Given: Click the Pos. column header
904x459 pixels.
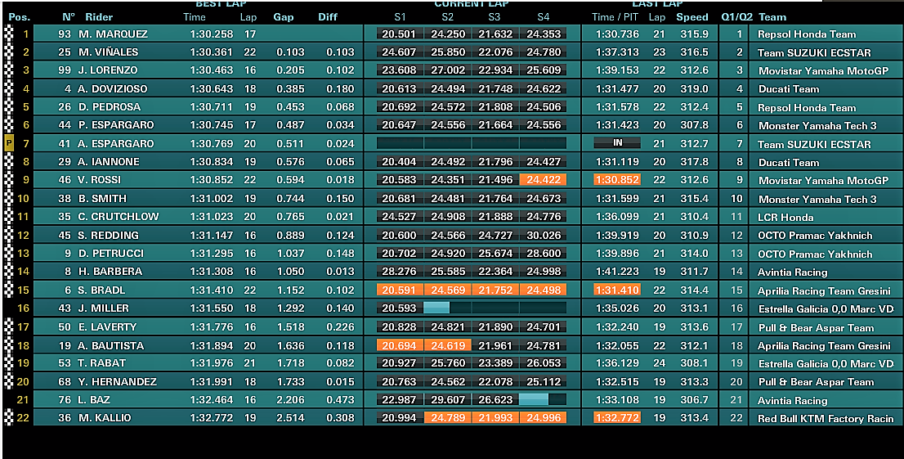Looking at the screenshot, I should coord(19,17).
